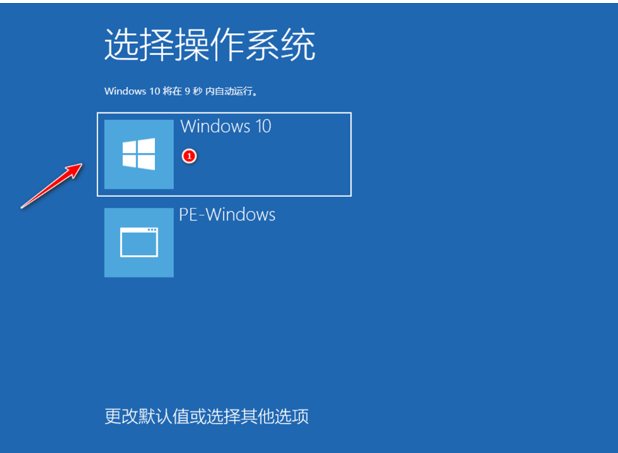Viewport: 618px width, 453px height.
Task: Choose the PE-Windows text label
Action: [227, 214]
